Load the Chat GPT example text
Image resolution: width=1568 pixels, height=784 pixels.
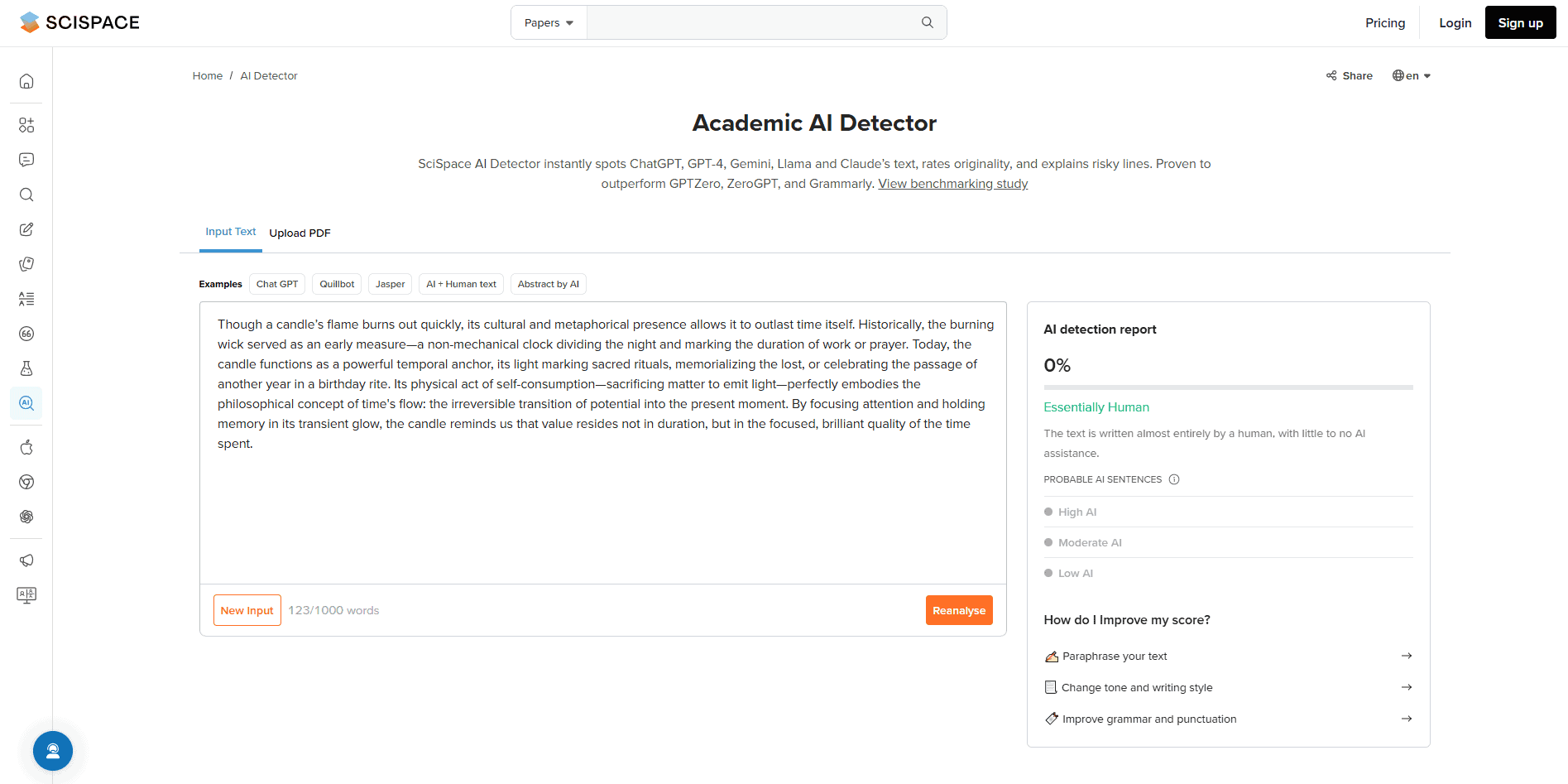277,284
